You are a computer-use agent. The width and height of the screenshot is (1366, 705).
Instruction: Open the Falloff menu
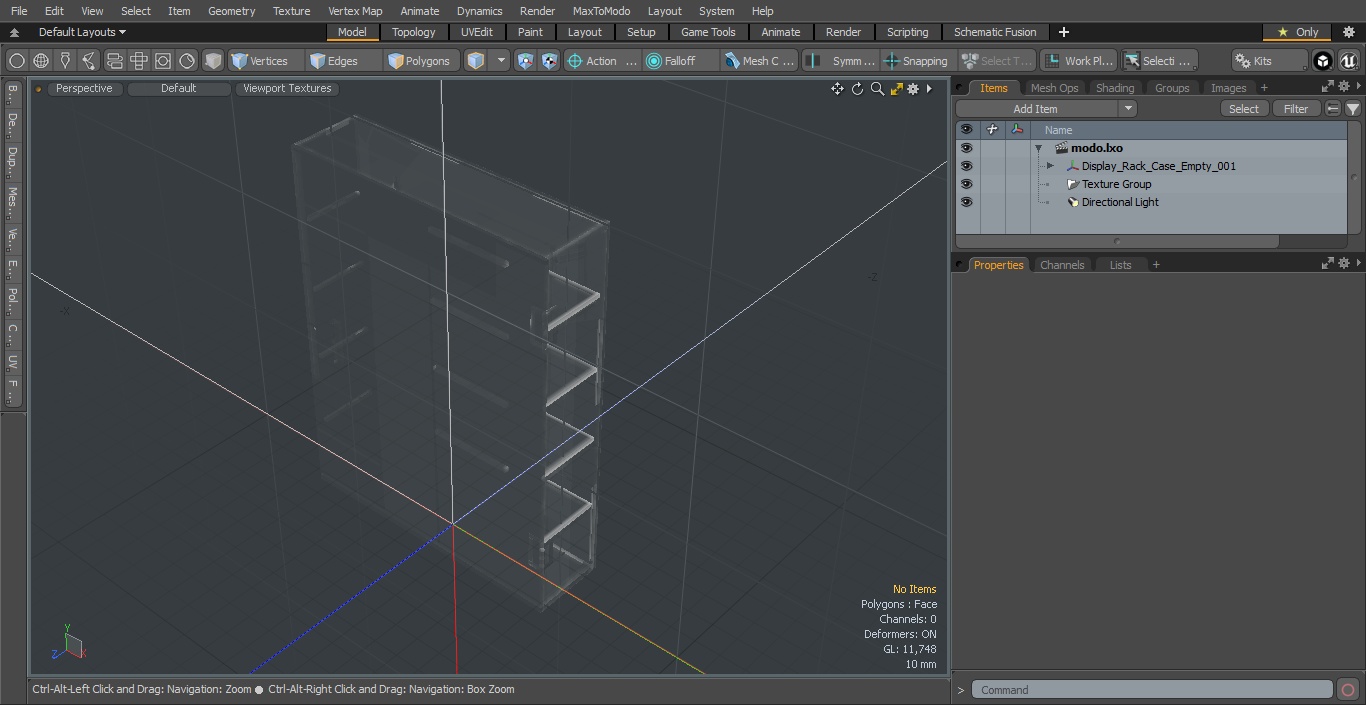pos(680,61)
